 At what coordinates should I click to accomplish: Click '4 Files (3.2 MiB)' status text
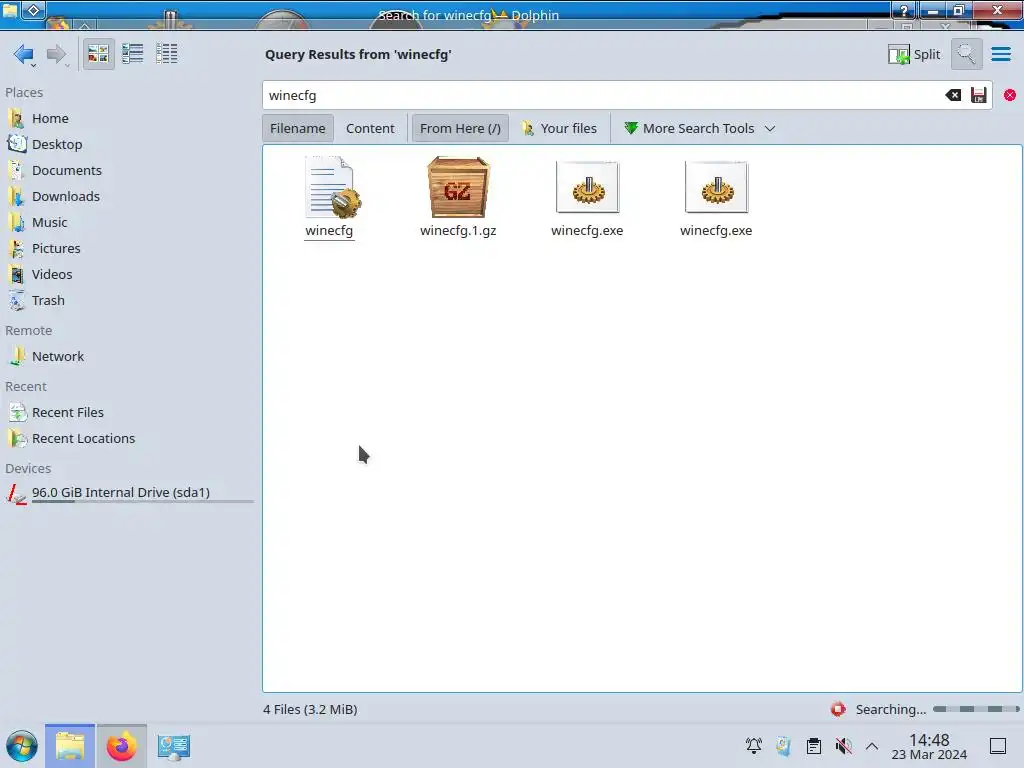click(x=310, y=709)
